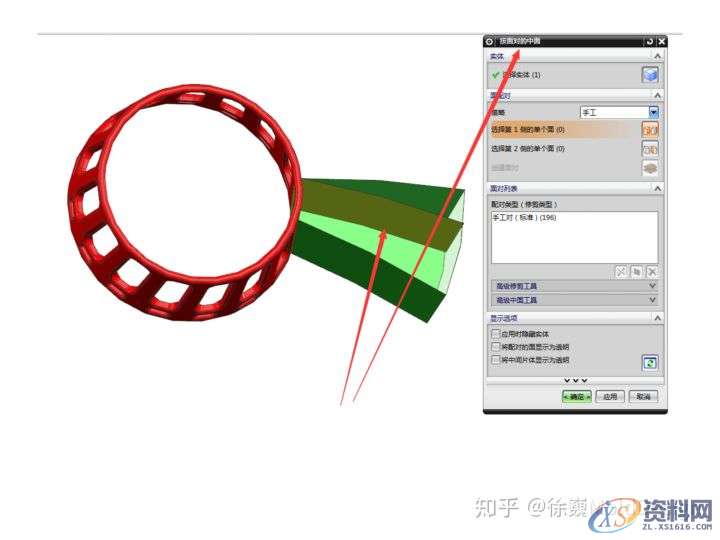Viewport: 720px width, 540px height.
Task: Collapse the 显示选项 section
Action: tap(657, 318)
